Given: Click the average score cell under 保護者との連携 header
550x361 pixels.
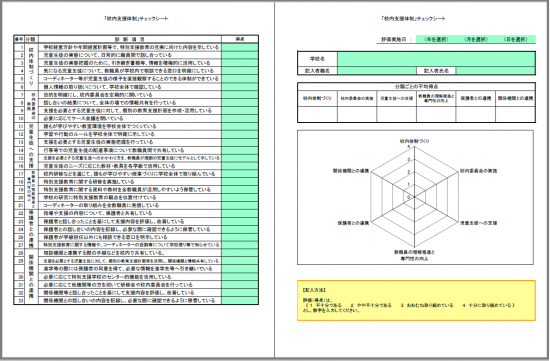Looking at the screenshot, I should (x=476, y=114).
